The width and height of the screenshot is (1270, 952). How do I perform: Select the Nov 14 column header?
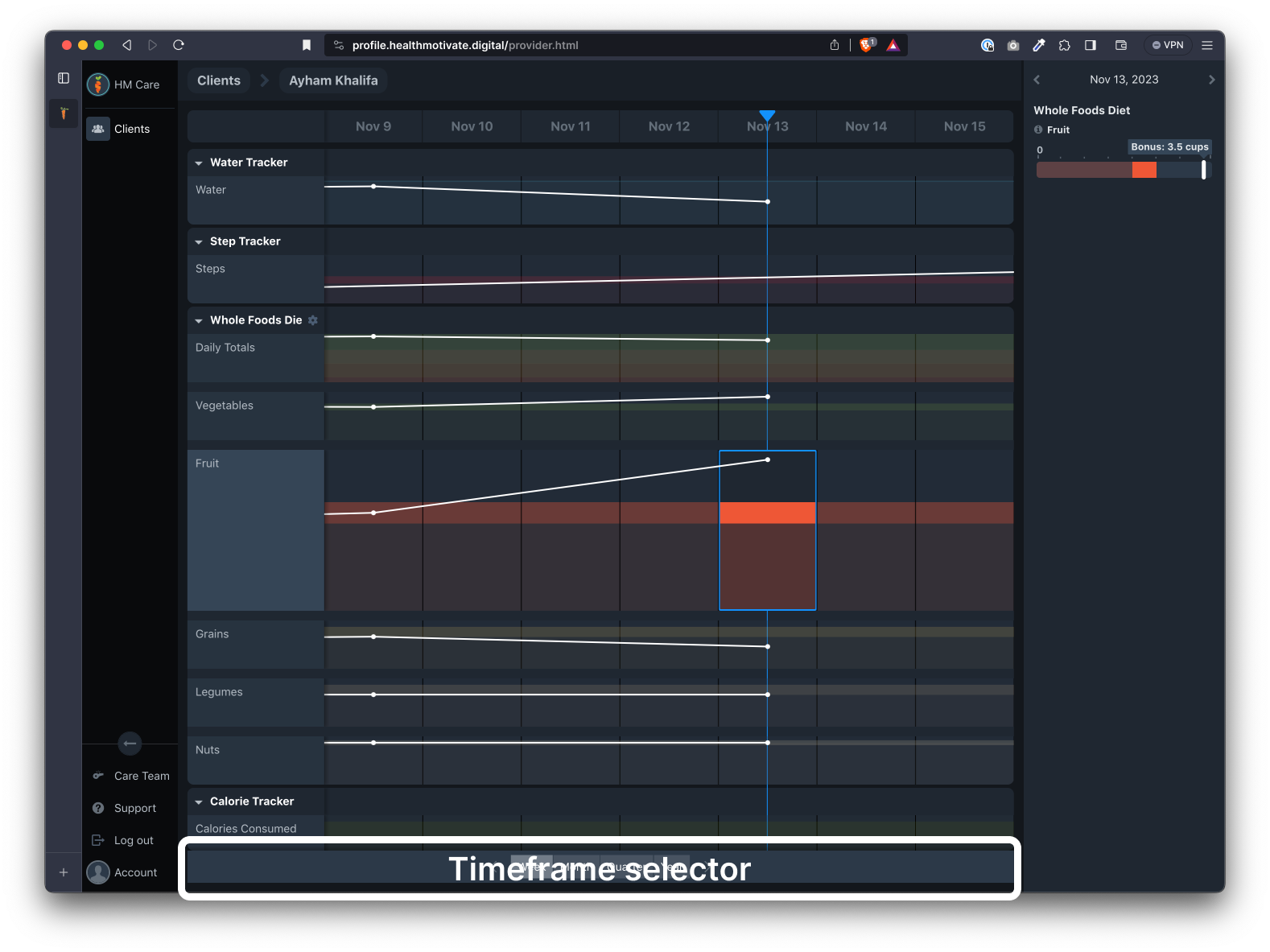(866, 126)
